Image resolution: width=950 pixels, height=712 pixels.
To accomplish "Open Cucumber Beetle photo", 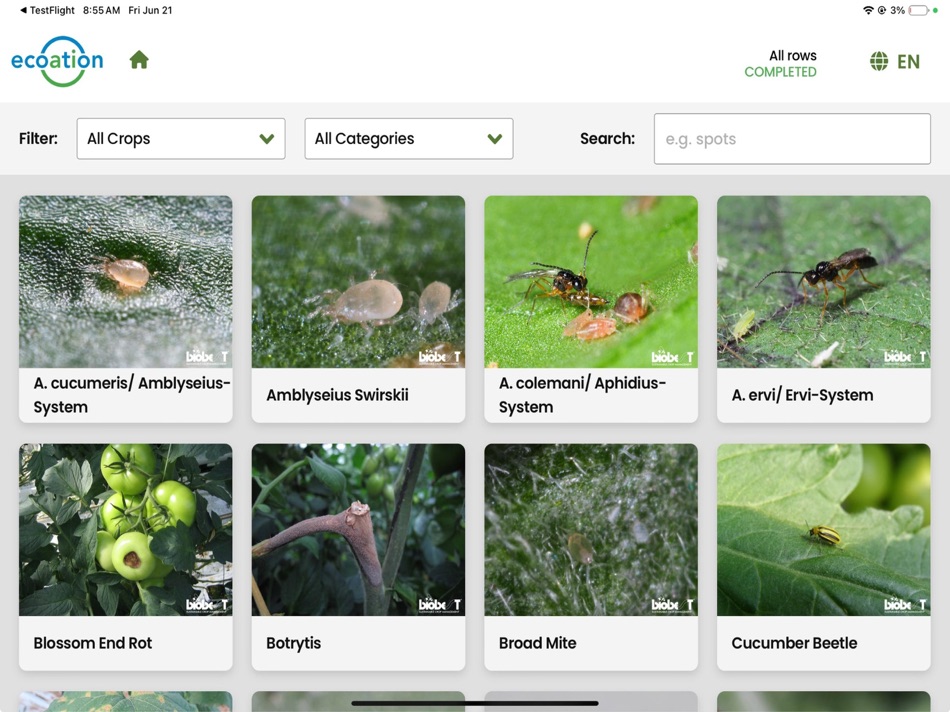I will [x=823, y=530].
